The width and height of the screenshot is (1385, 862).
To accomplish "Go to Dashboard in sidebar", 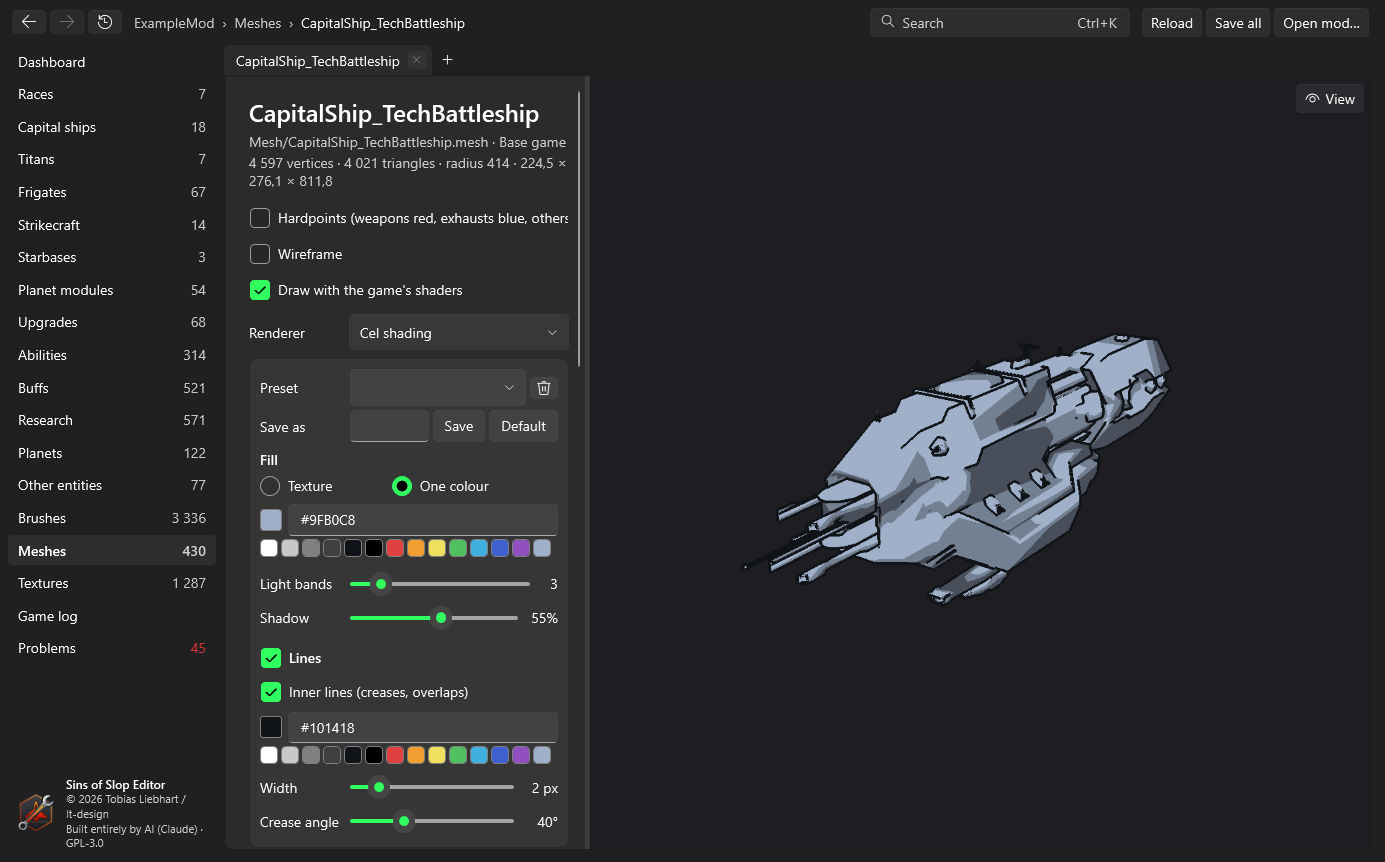I will coord(111,62).
